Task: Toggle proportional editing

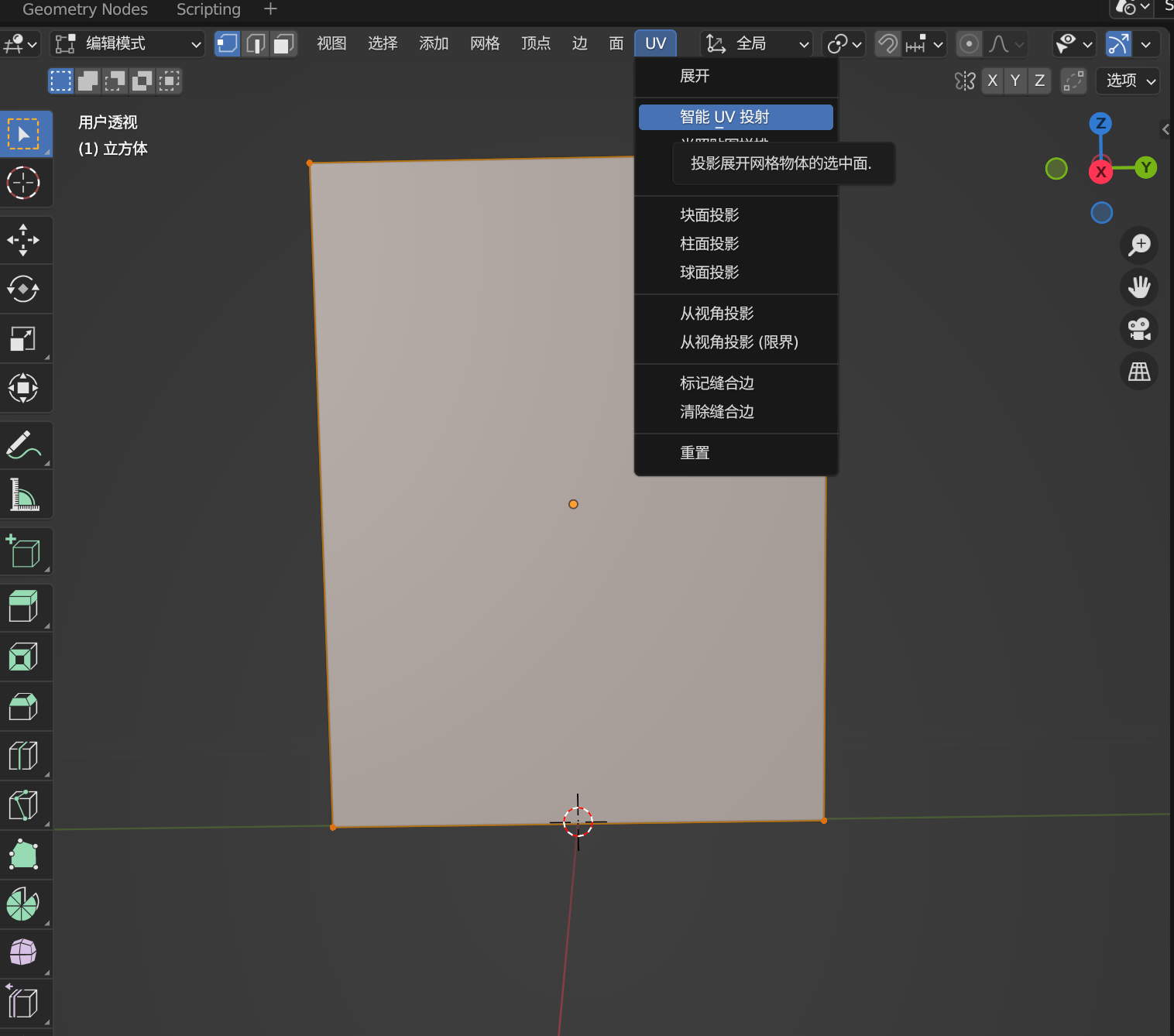Action: [969, 44]
